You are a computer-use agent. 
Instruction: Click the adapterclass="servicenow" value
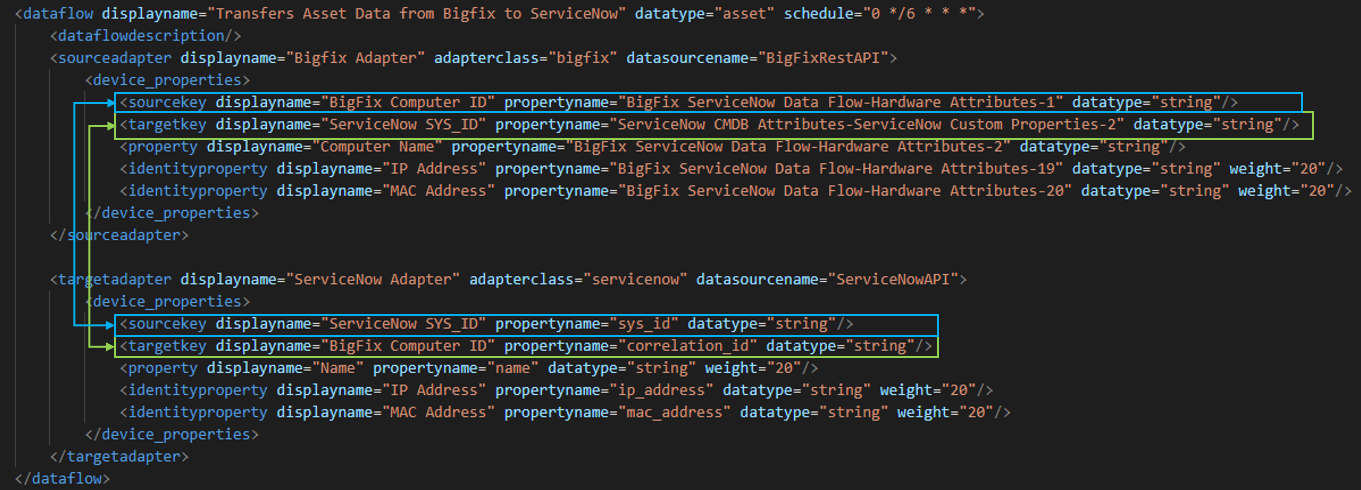click(633, 278)
